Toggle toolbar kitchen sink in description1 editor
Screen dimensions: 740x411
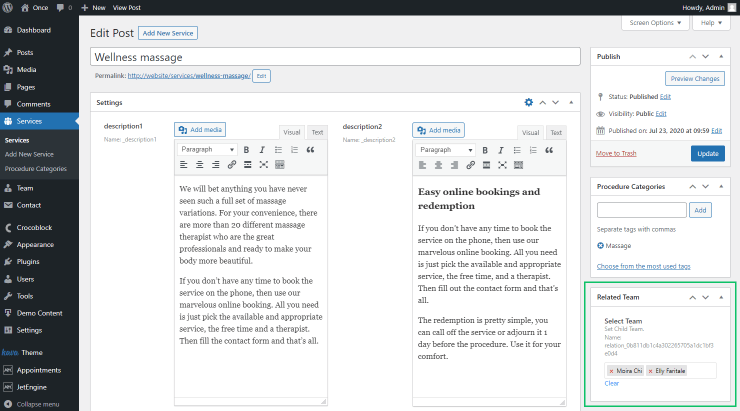tap(279, 165)
